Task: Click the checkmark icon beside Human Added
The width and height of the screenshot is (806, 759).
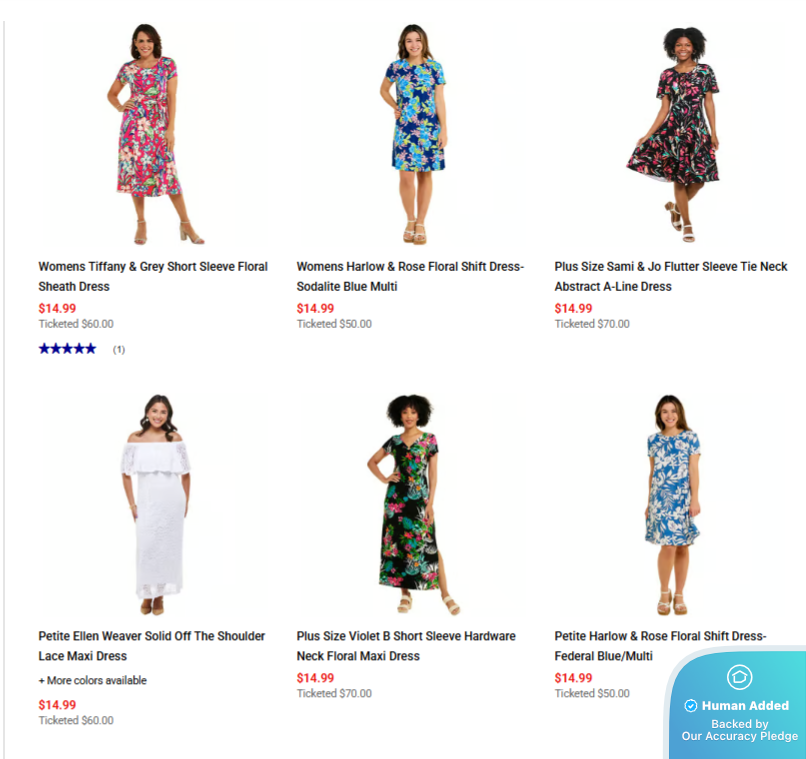Action: point(691,706)
